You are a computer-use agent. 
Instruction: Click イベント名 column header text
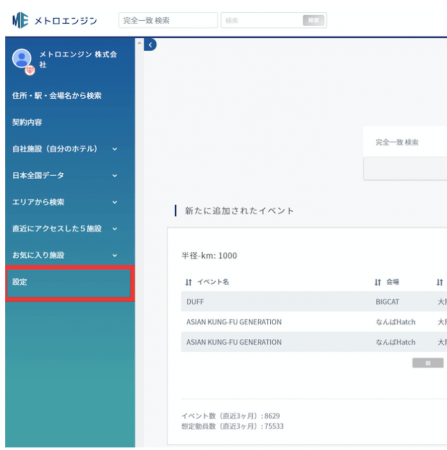(x=213, y=282)
